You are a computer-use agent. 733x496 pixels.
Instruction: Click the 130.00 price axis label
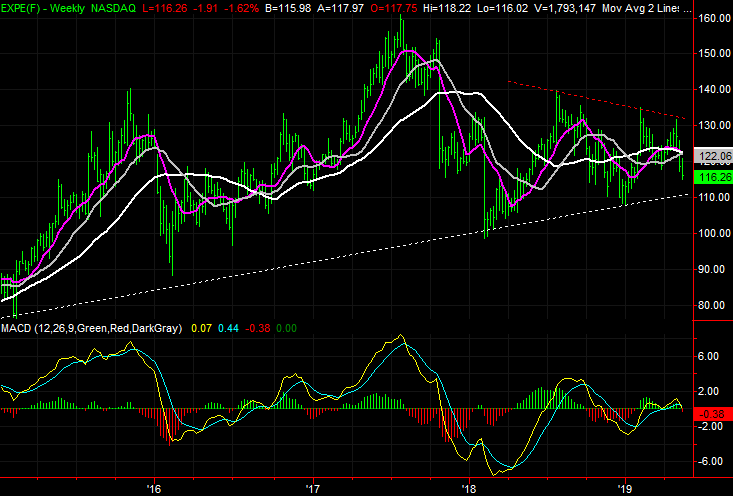713,125
